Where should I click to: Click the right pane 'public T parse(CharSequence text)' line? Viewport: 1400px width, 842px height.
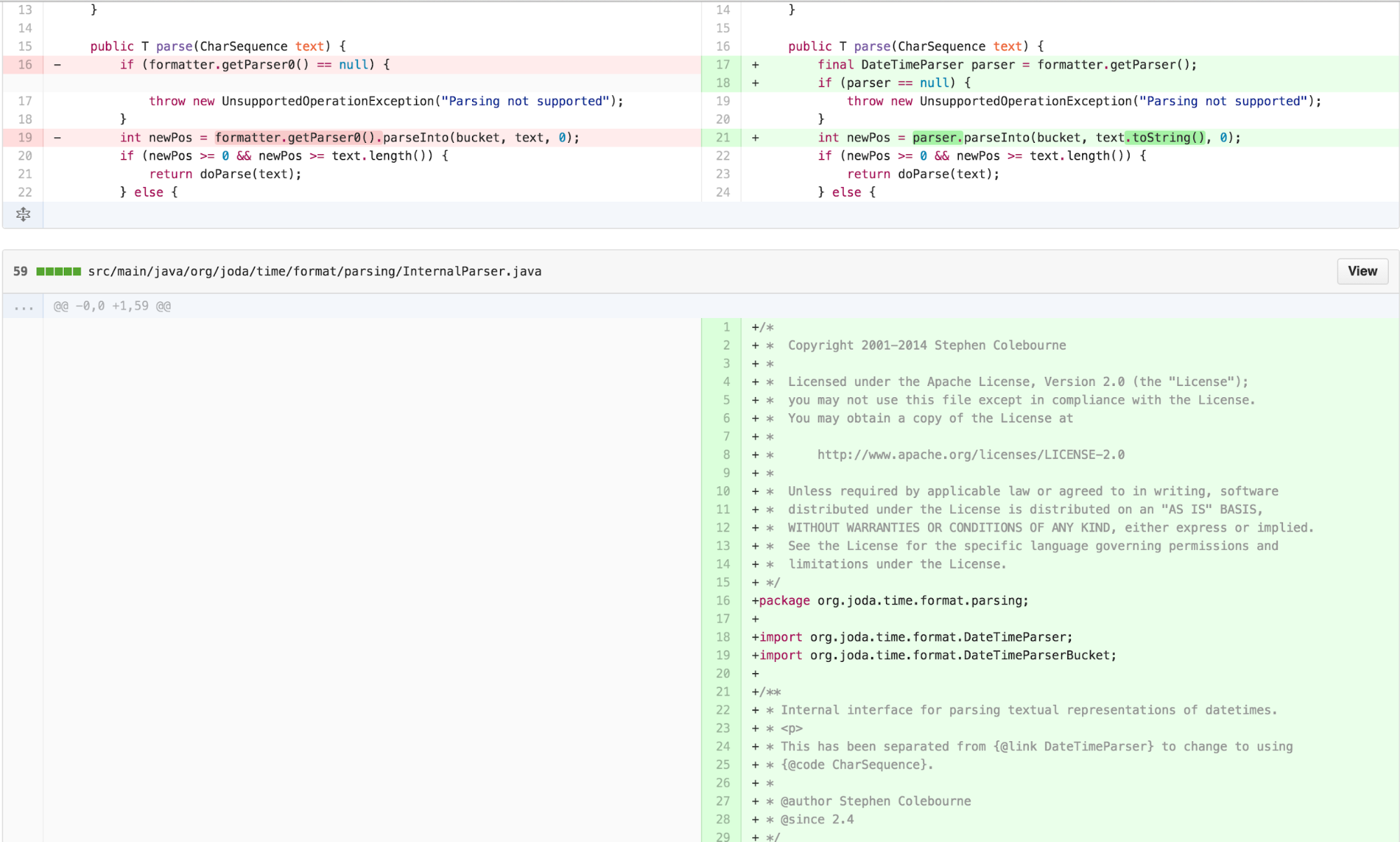[x=916, y=46]
